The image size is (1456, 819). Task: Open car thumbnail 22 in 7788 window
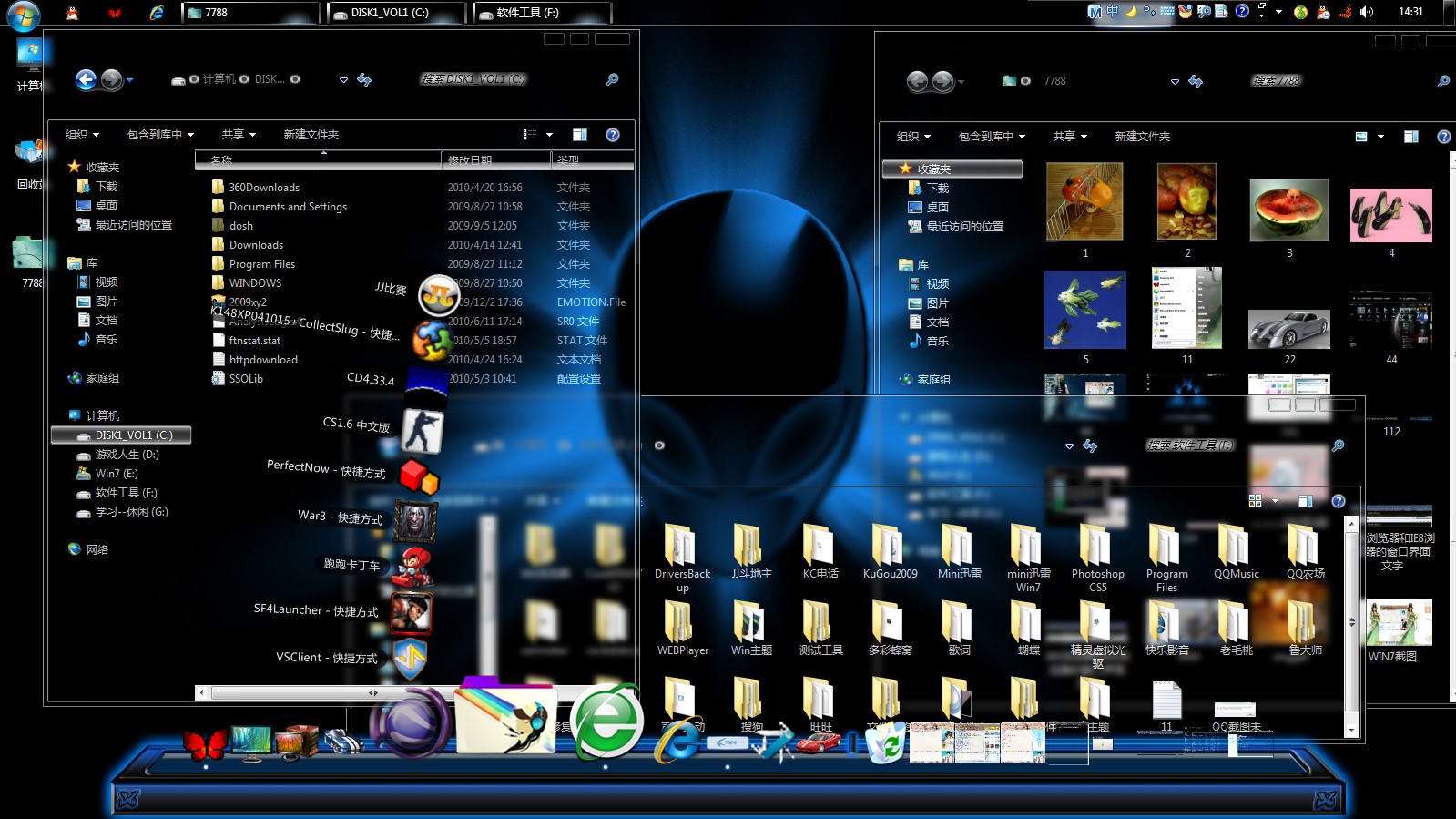tap(1288, 329)
